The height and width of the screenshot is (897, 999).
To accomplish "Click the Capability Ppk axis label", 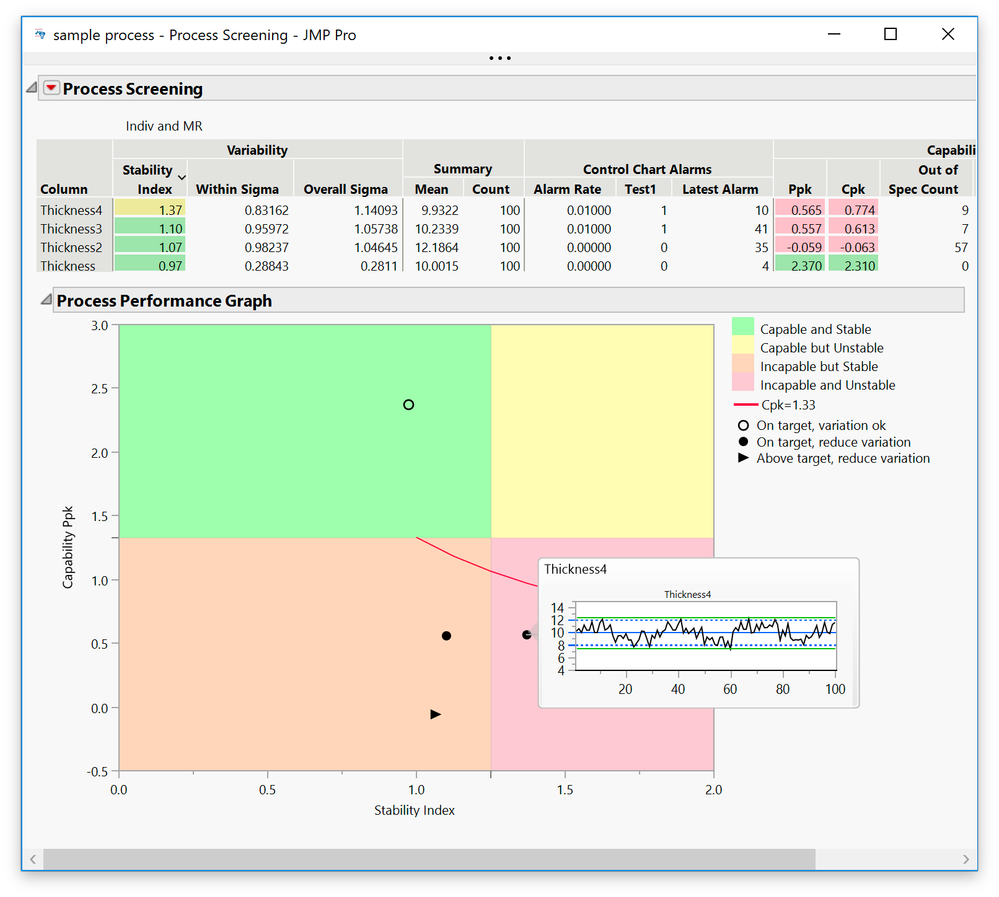I will coord(68,547).
